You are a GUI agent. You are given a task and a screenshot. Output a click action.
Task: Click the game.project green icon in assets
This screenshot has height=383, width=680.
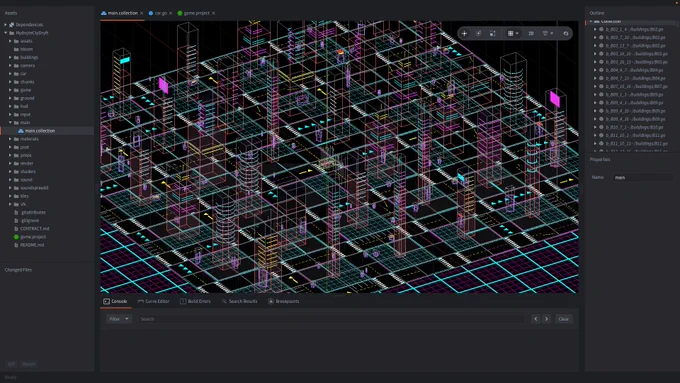pyautogui.click(x=16, y=237)
